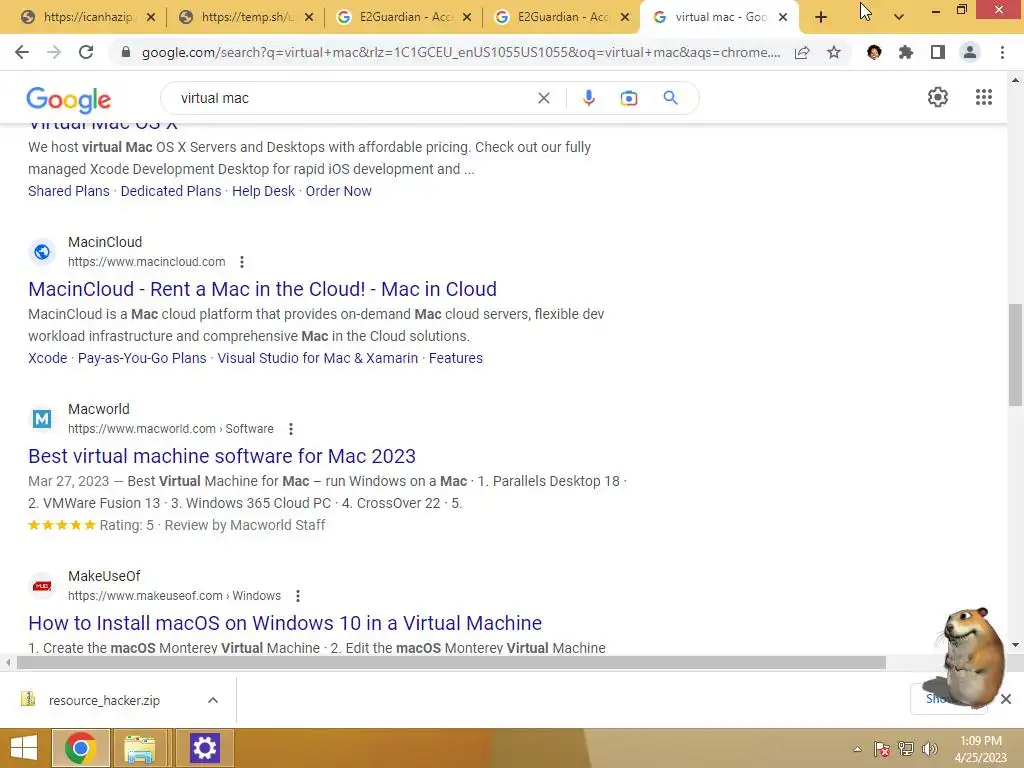Show hidden system tray icons
Image resolution: width=1024 pixels, height=768 pixels.
click(x=857, y=749)
